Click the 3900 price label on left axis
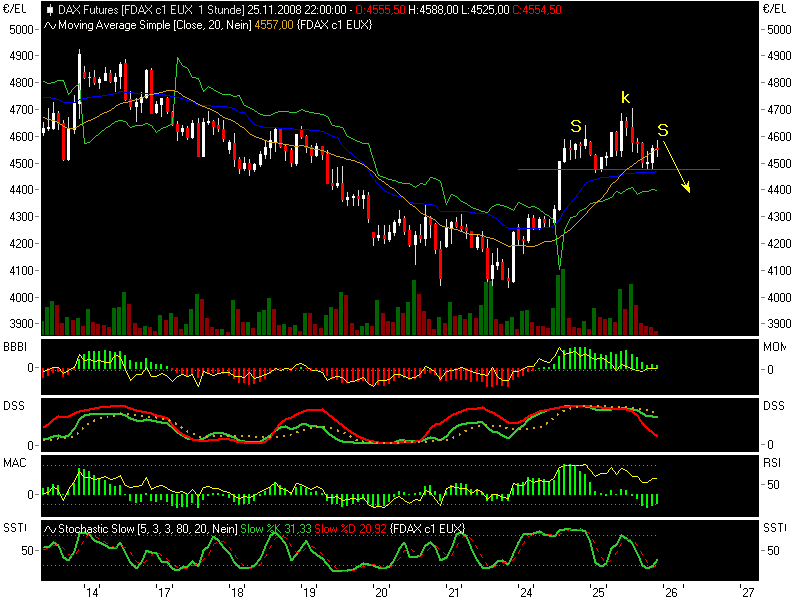This screenshot has height=600, width=800. [21, 324]
